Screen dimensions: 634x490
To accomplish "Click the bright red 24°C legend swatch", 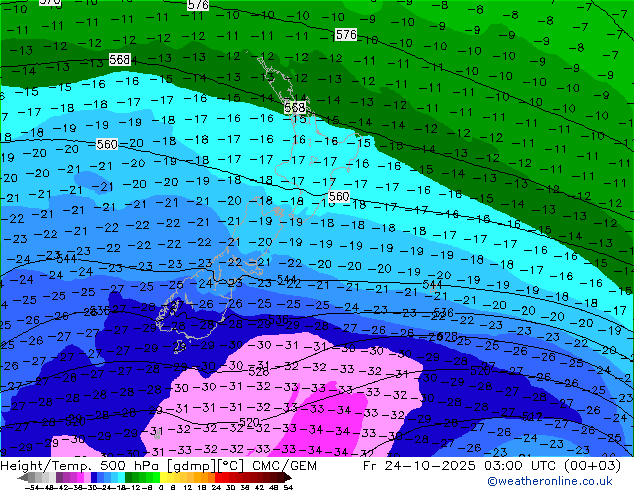I will tap(218, 478).
